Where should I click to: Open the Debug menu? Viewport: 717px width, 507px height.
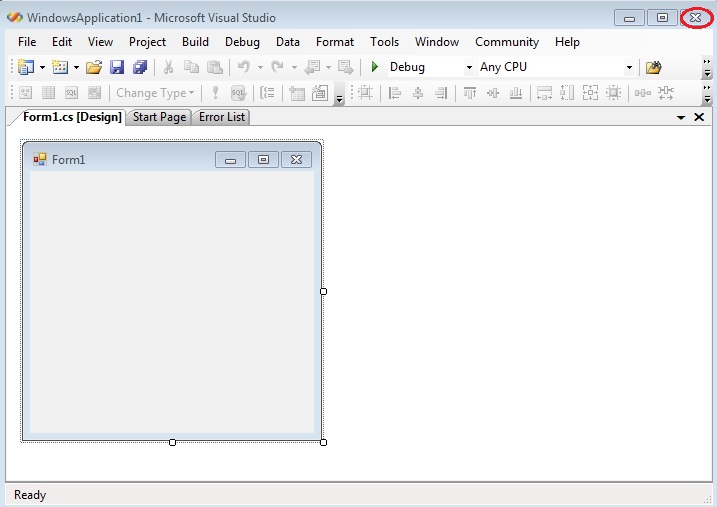242,42
